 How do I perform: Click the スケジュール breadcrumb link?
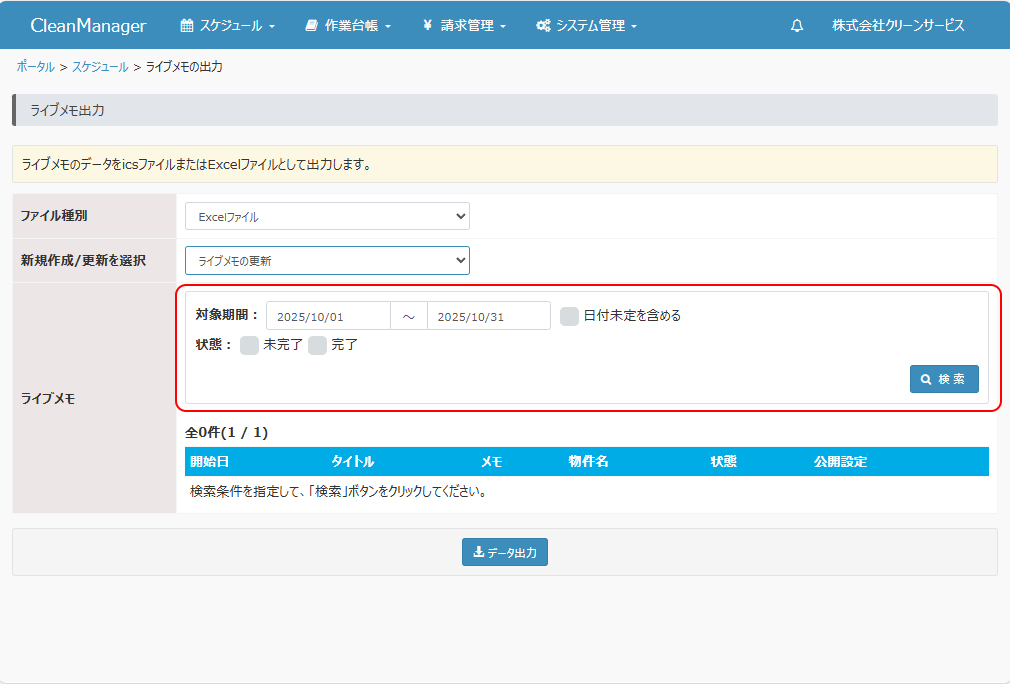[100, 67]
